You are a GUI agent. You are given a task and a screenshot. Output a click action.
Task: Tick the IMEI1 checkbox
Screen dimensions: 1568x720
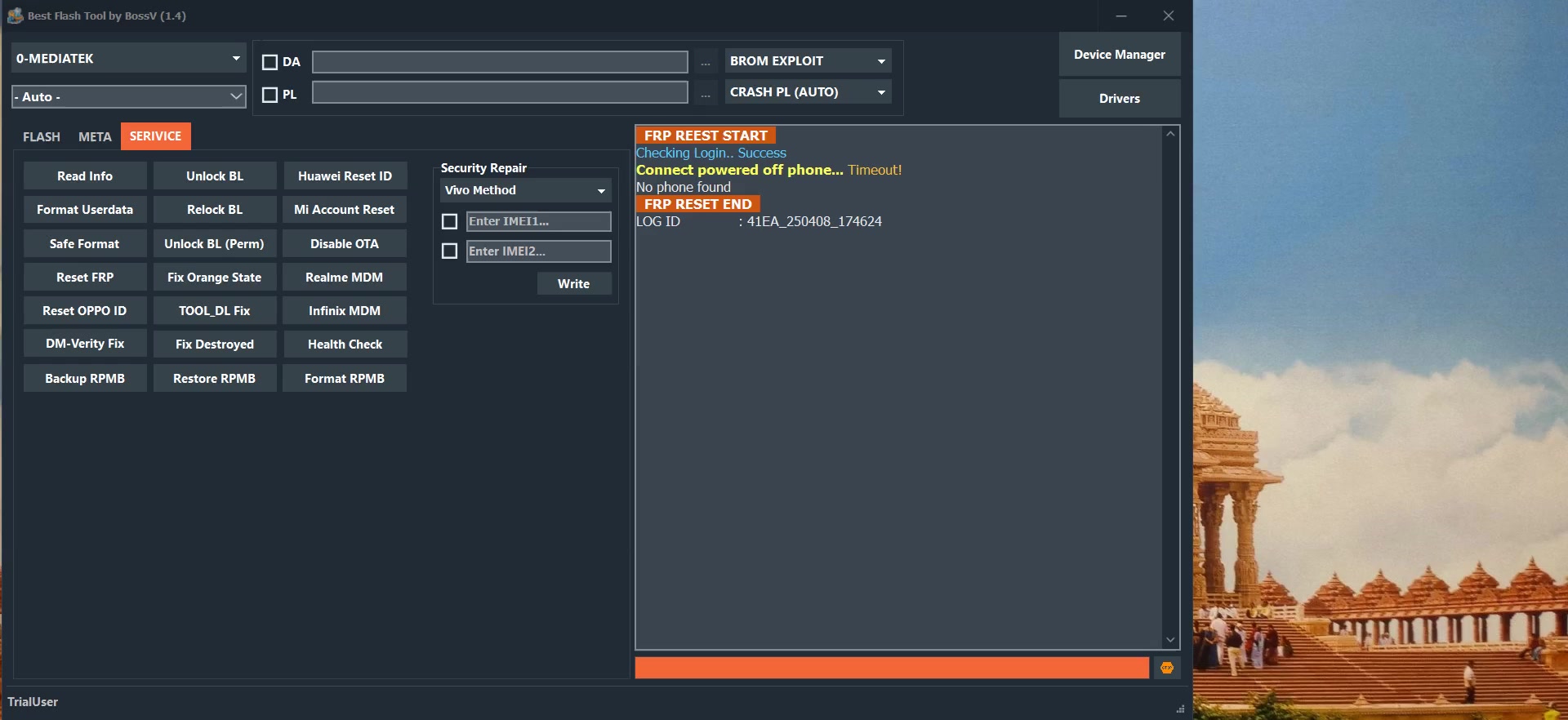(449, 221)
